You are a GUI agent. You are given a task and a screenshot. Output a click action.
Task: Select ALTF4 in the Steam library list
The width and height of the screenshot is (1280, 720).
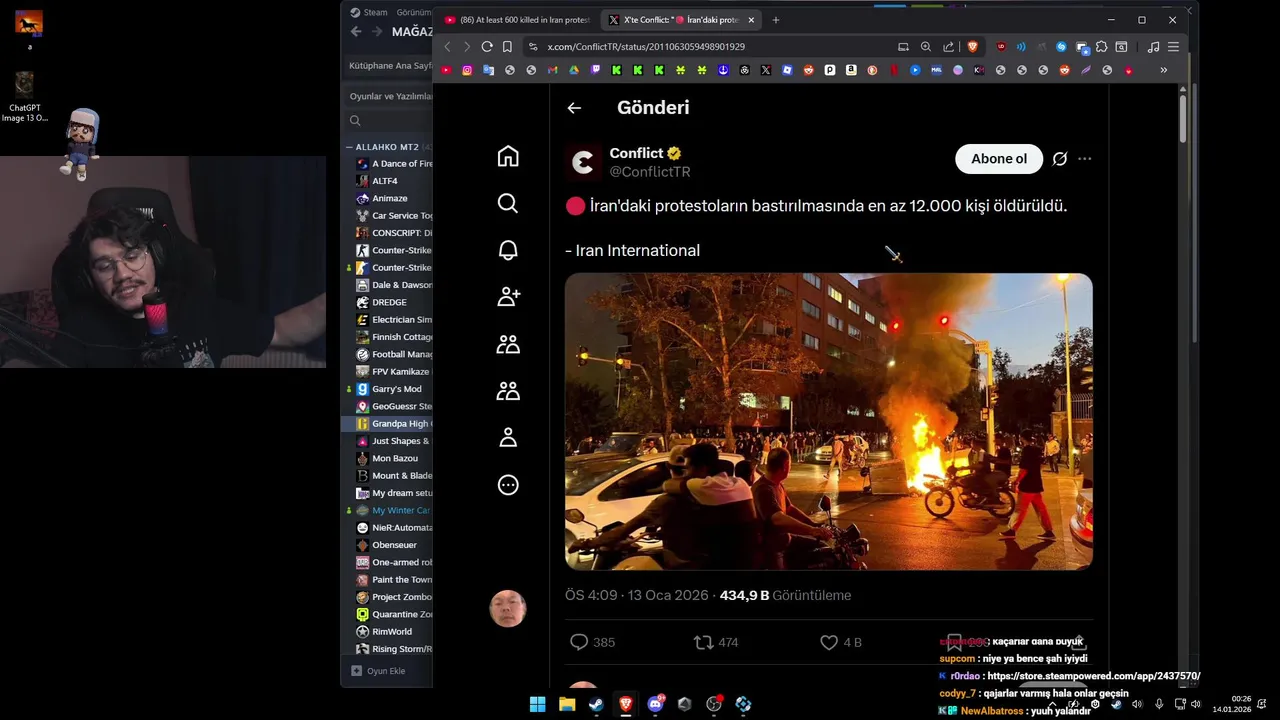coord(384,181)
